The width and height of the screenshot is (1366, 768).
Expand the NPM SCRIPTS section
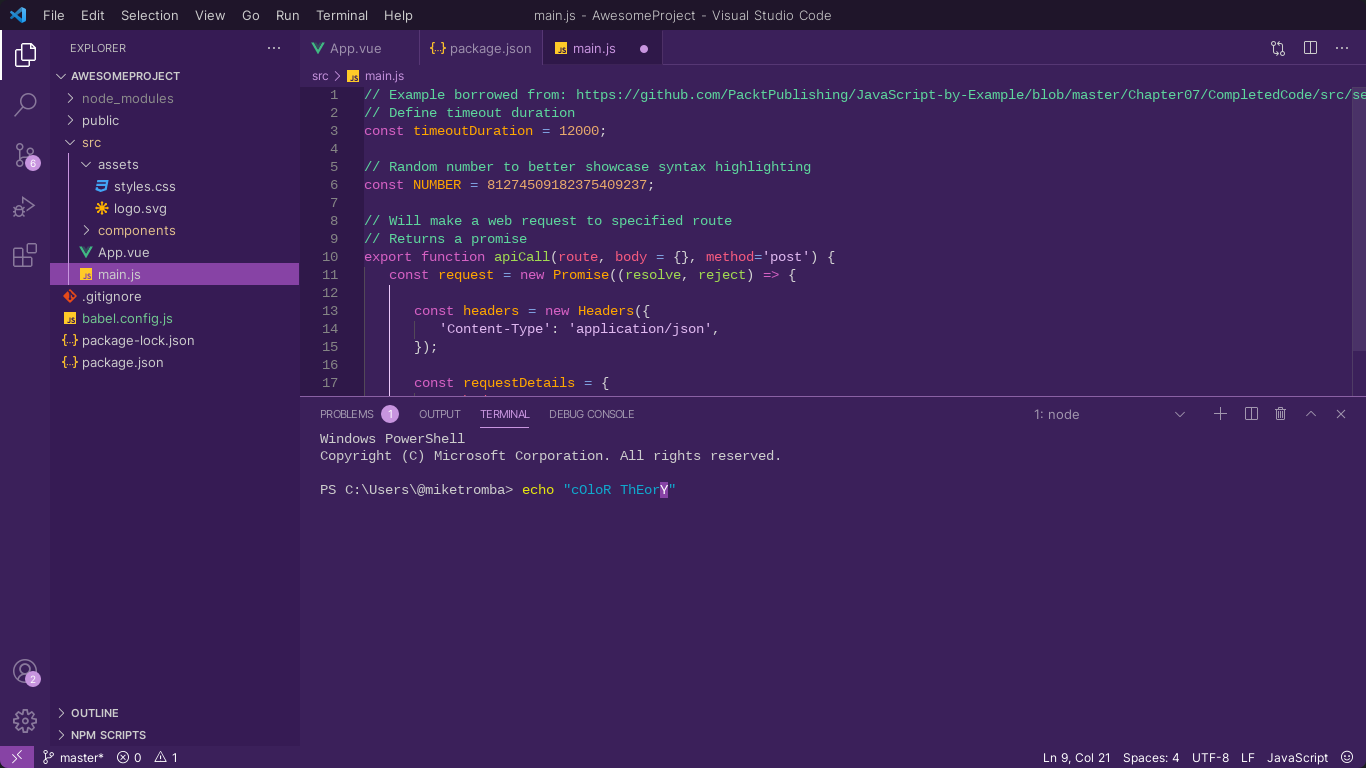point(108,735)
